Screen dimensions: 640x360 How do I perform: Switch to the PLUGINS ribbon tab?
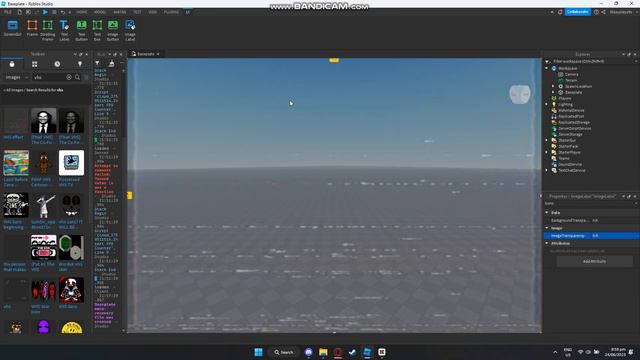coord(171,12)
